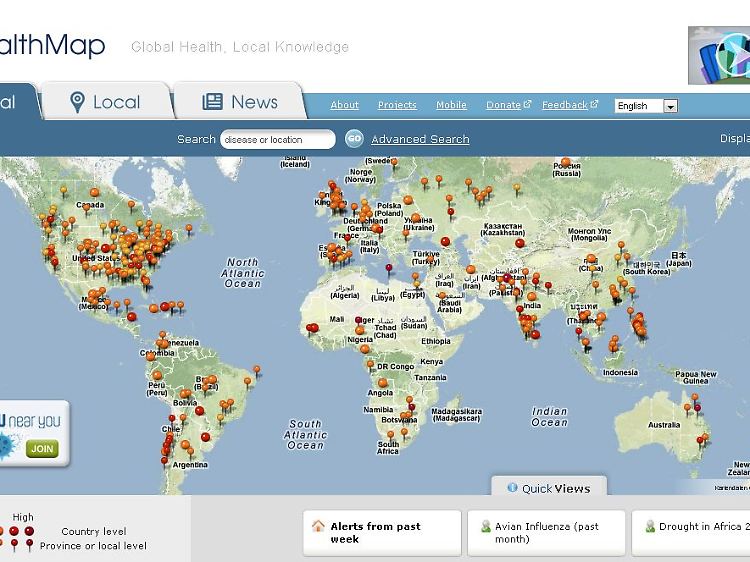750x562 pixels.
Task: Open the Quick Views tab
Action: pyautogui.click(x=549, y=487)
